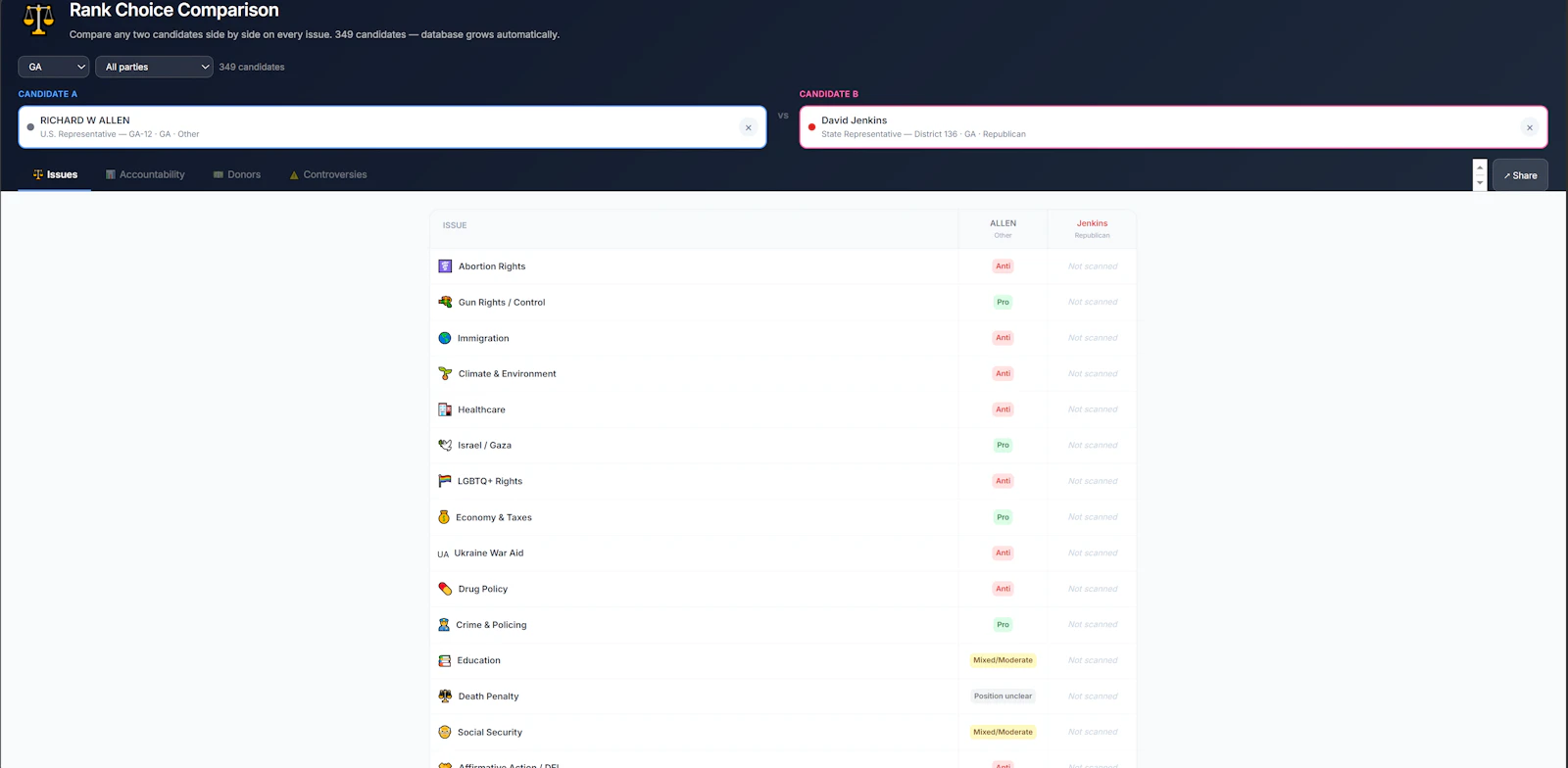Screen dimensions: 1568x768
Task: Open the GA state dropdown
Action: click(x=54, y=67)
